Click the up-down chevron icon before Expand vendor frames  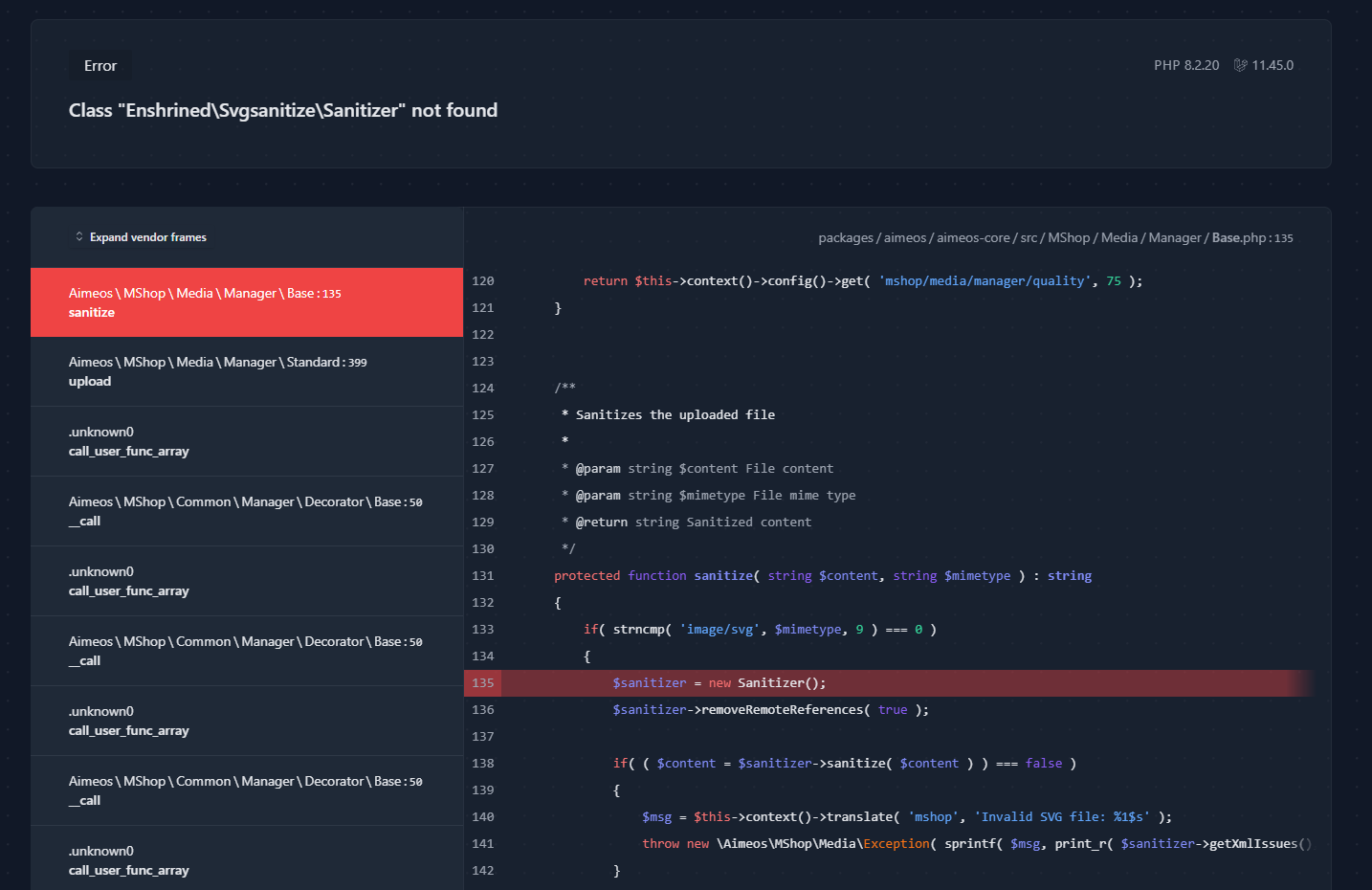[x=79, y=236]
